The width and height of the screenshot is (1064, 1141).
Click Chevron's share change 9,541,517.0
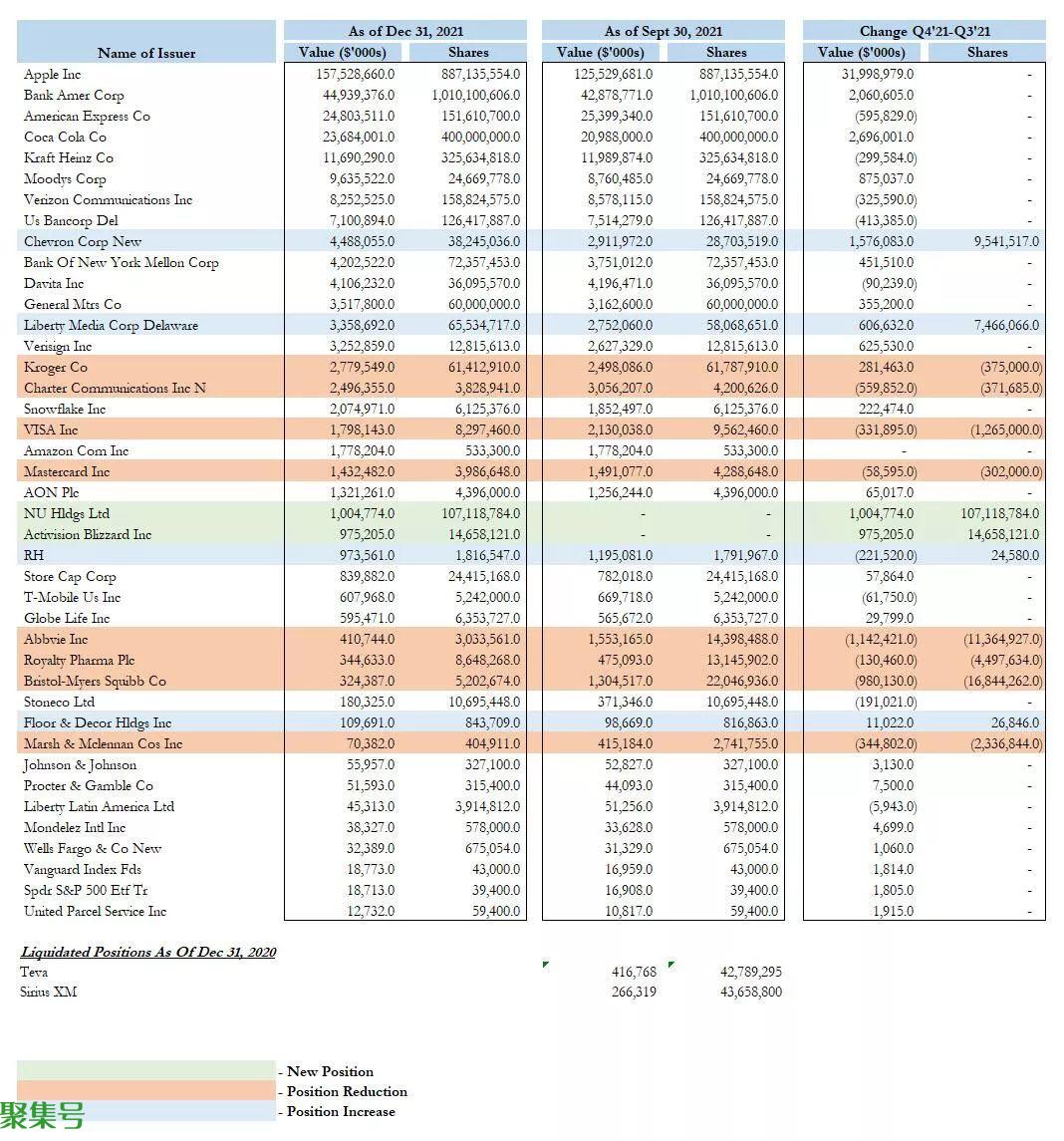click(1006, 241)
